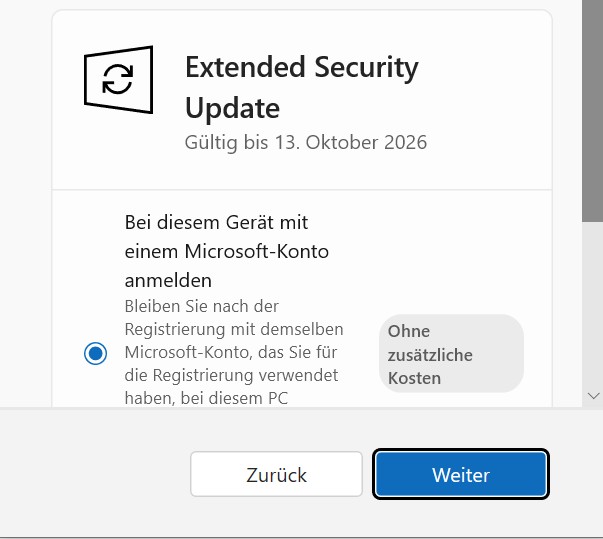Select the Microsoft-Konto sign-in radio button
Image resolution: width=603 pixels, height=539 pixels.
pyautogui.click(x=96, y=353)
